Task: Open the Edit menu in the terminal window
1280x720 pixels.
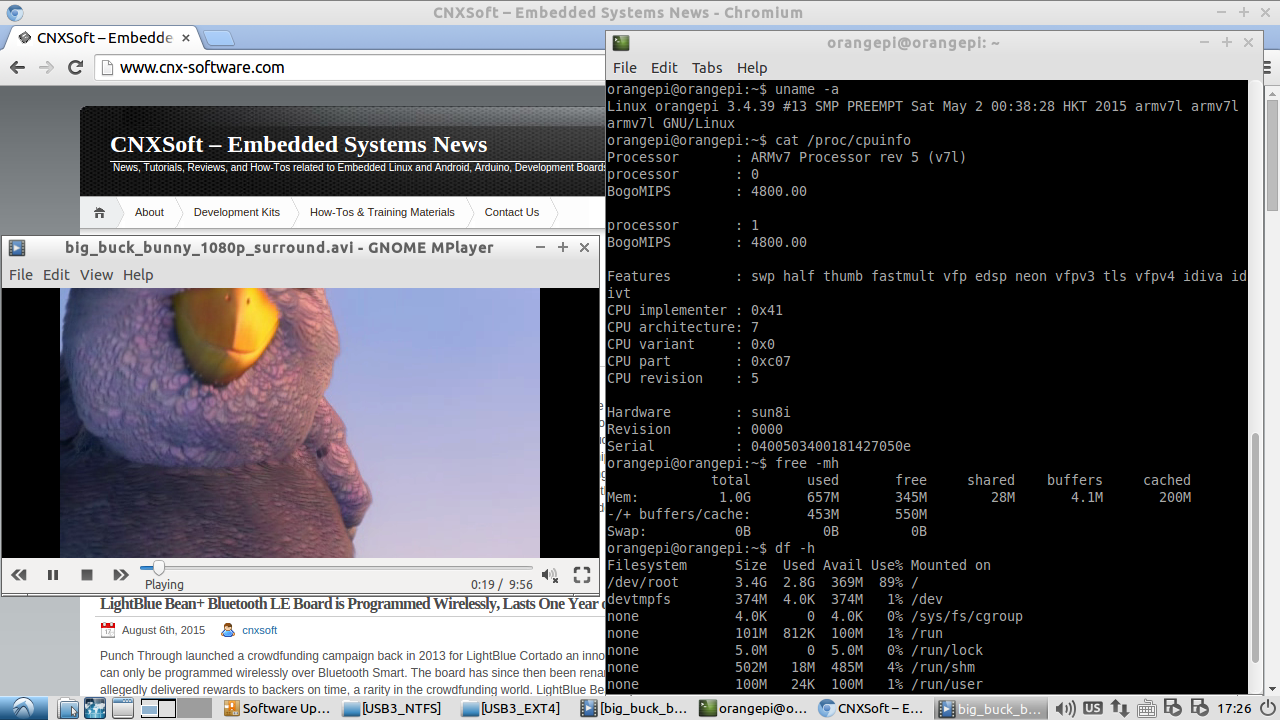Action: click(x=664, y=68)
